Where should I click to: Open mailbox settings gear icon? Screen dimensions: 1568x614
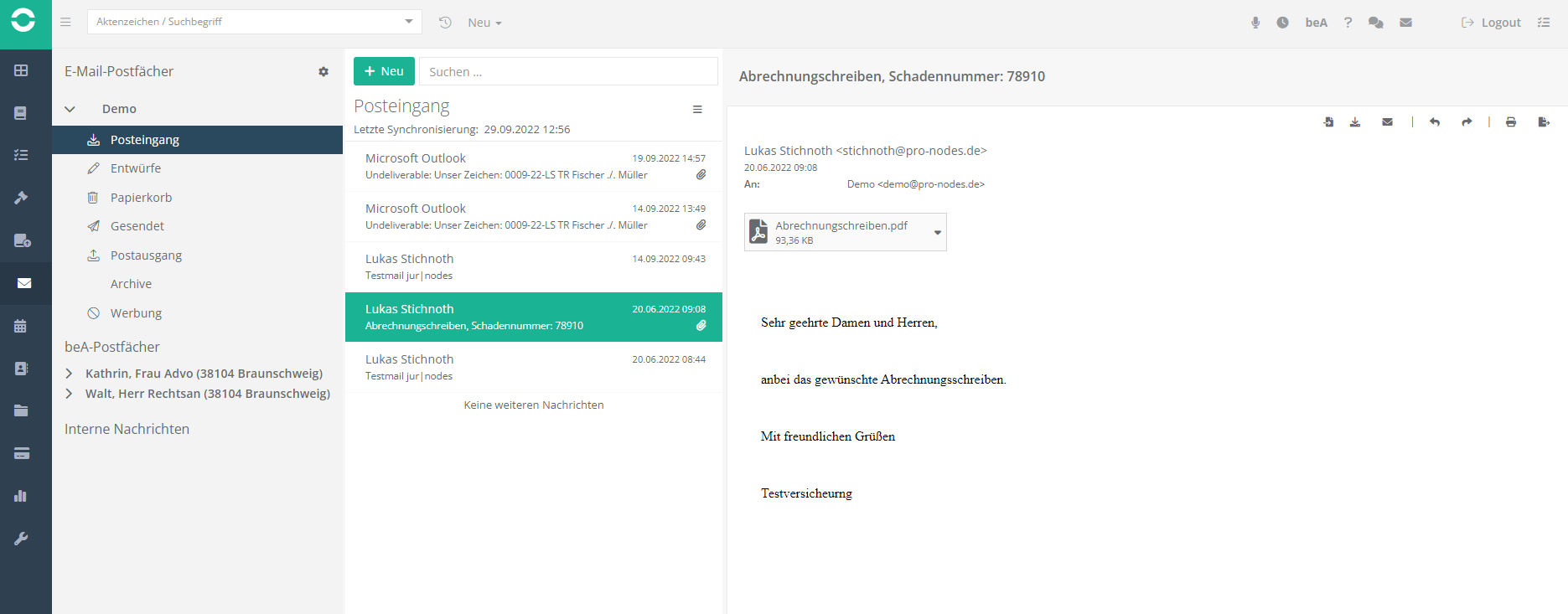click(x=323, y=72)
